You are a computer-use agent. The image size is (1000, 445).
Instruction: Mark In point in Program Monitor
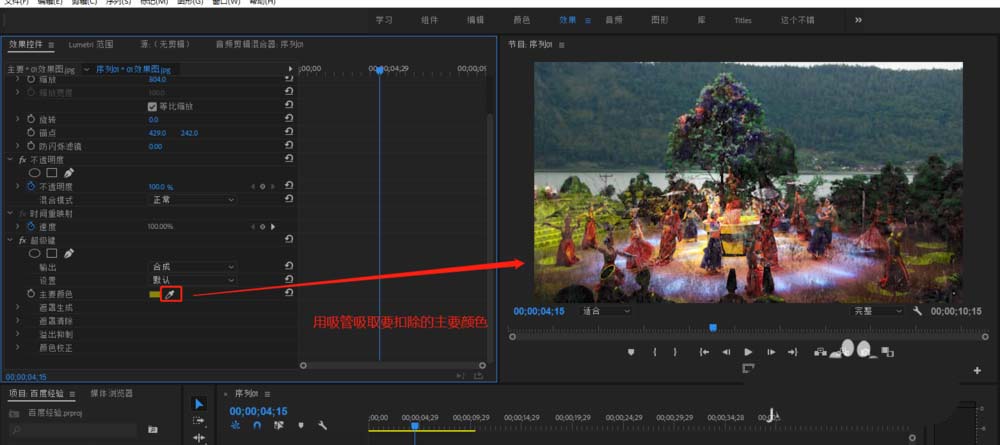pyautogui.click(x=654, y=352)
